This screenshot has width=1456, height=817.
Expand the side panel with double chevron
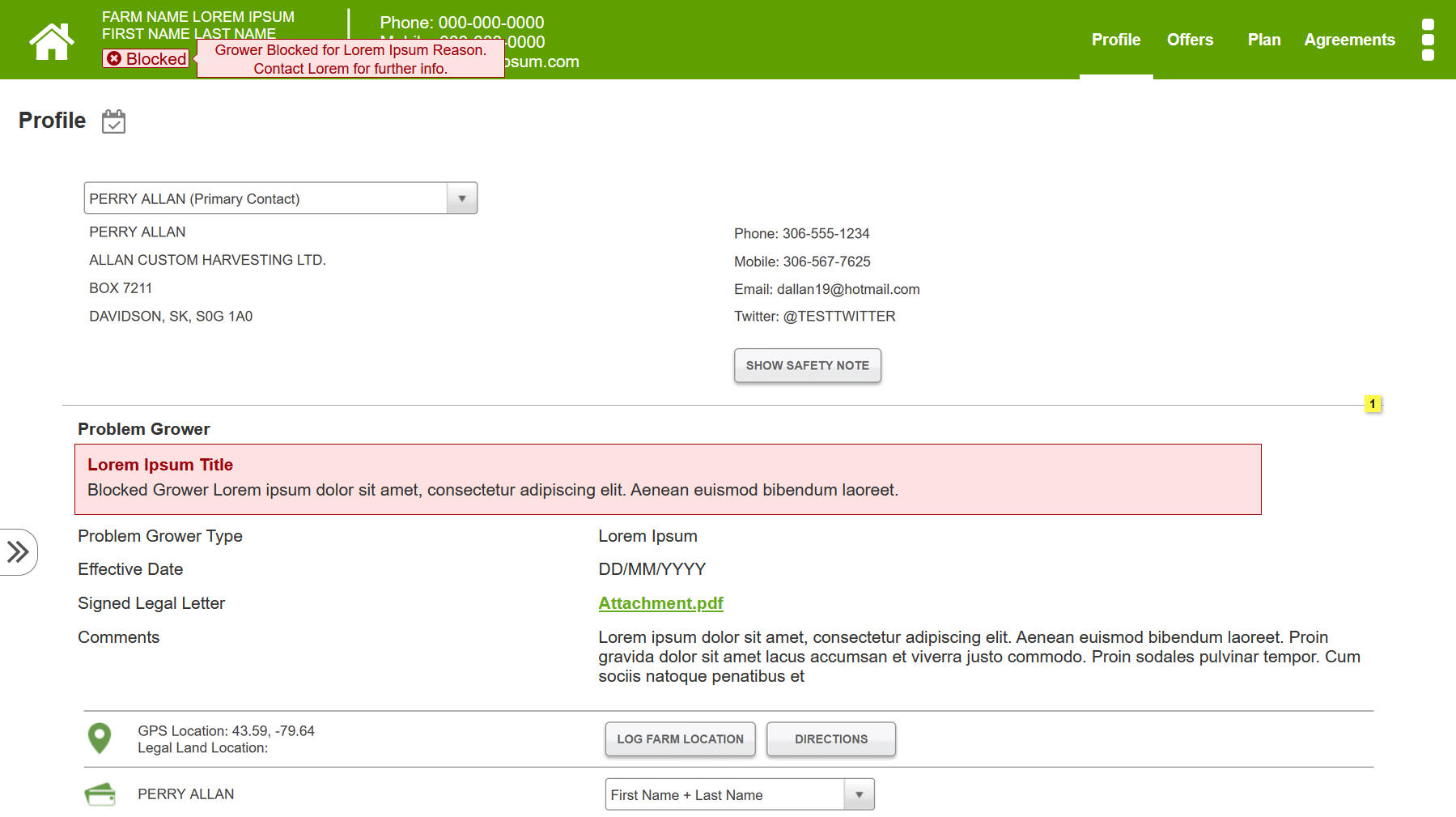[18, 552]
